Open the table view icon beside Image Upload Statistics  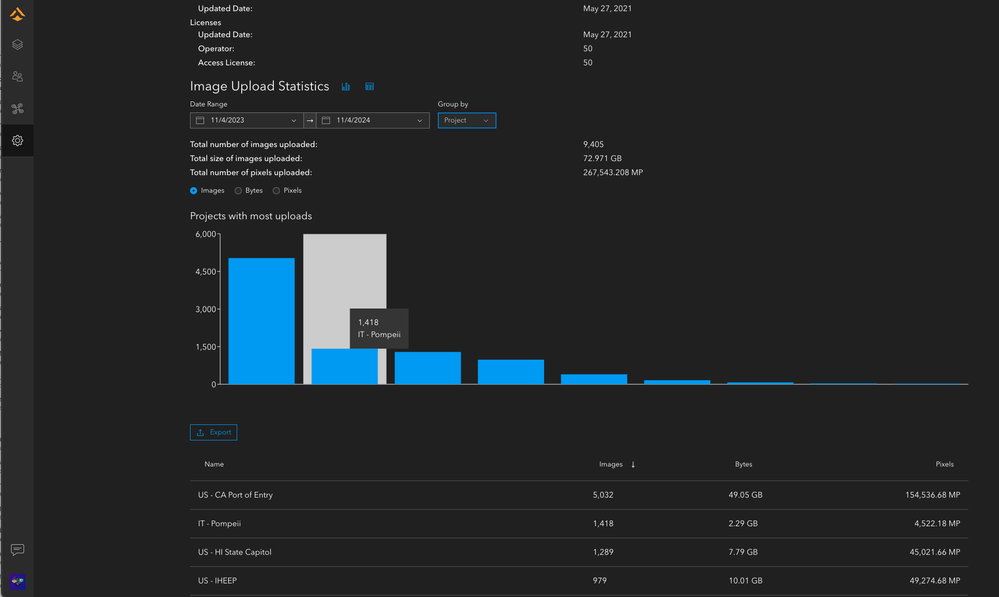[x=369, y=86]
